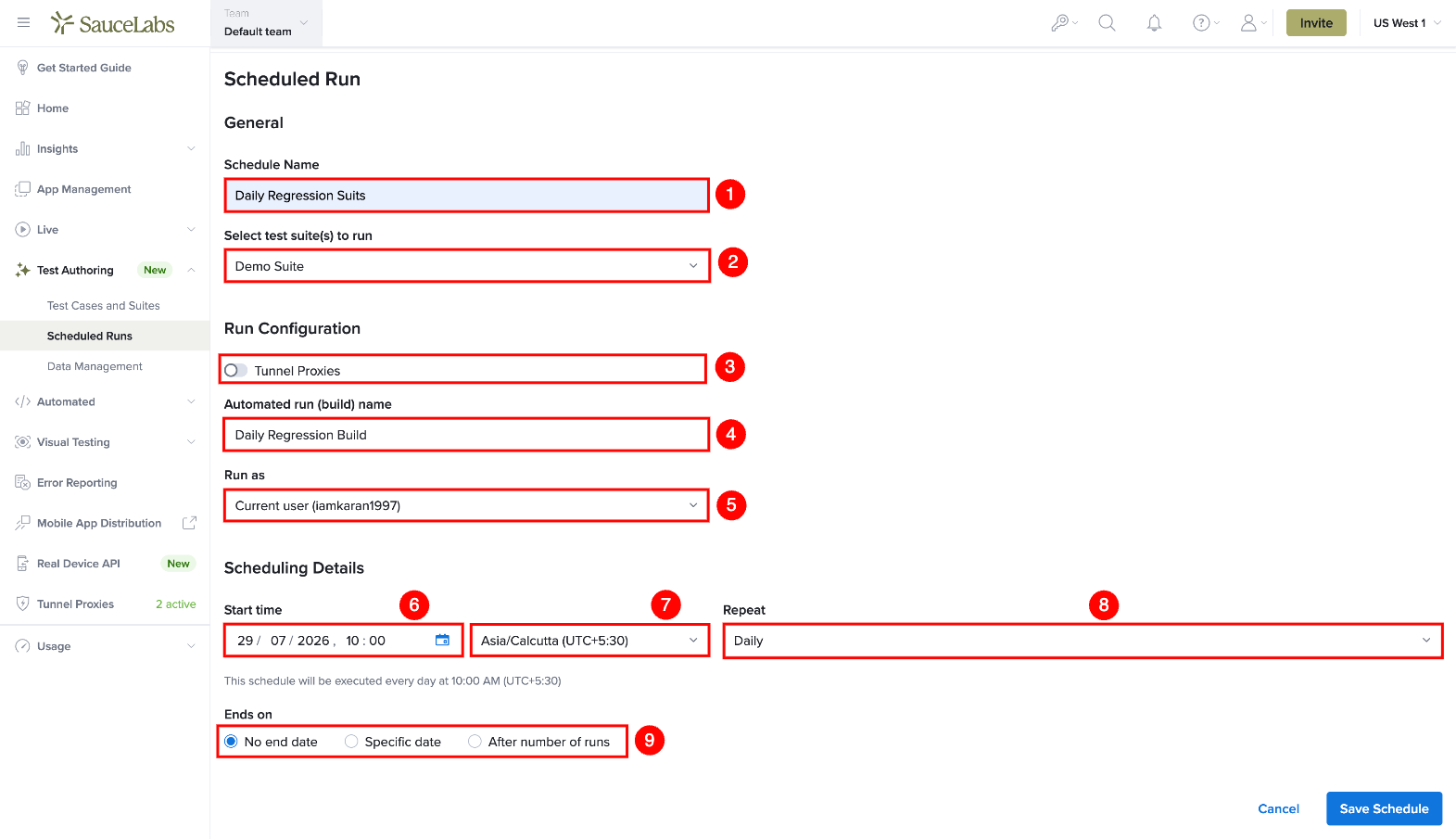Select the No end date option
Image resolution: width=1456 pixels, height=839 pixels.
[231, 742]
